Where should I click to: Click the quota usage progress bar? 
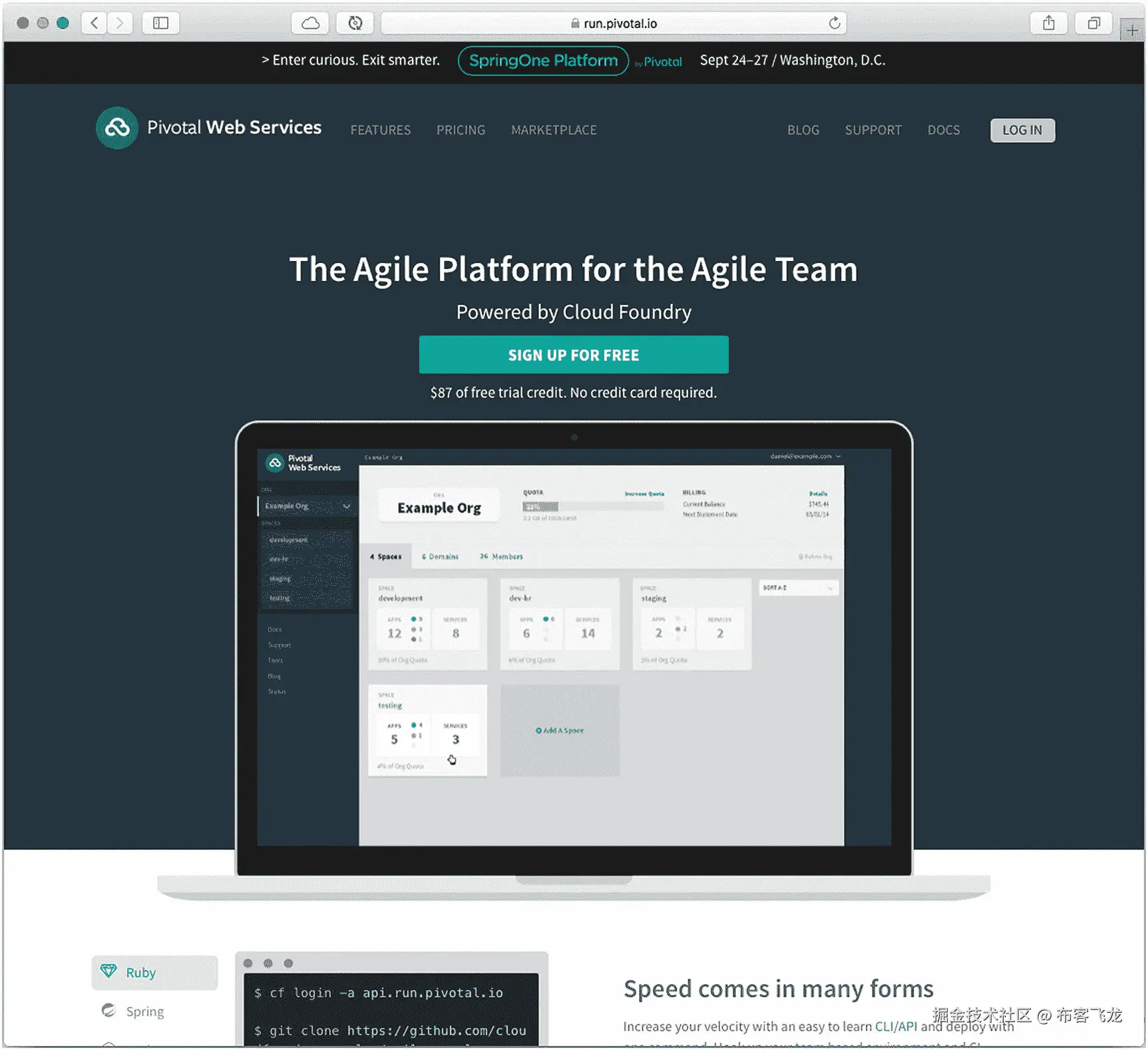coord(593,507)
